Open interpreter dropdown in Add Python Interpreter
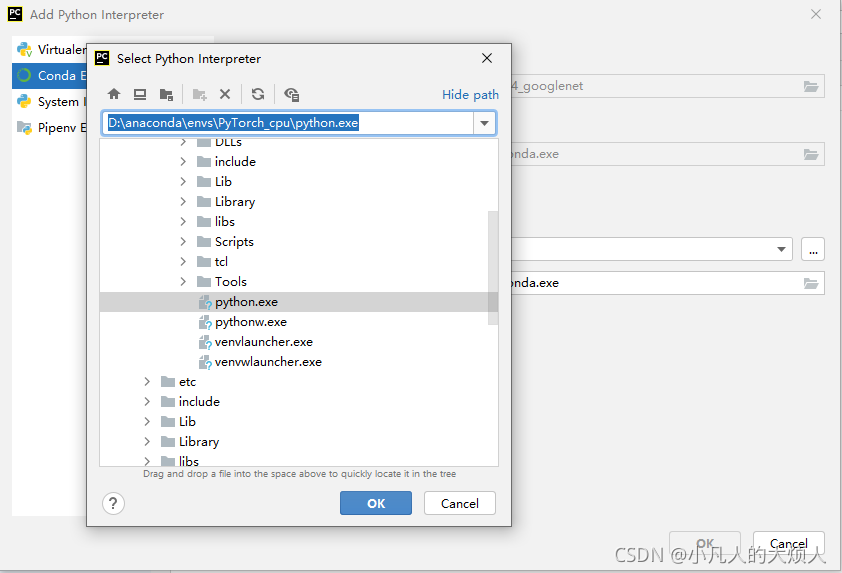 pyautogui.click(x=781, y=249)
